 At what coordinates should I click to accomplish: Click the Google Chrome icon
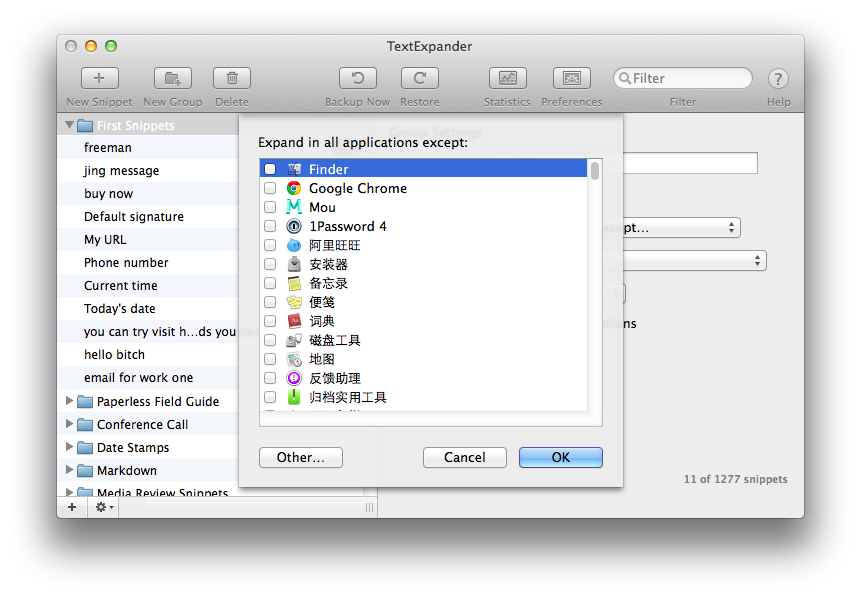click(x=294, y=188)
